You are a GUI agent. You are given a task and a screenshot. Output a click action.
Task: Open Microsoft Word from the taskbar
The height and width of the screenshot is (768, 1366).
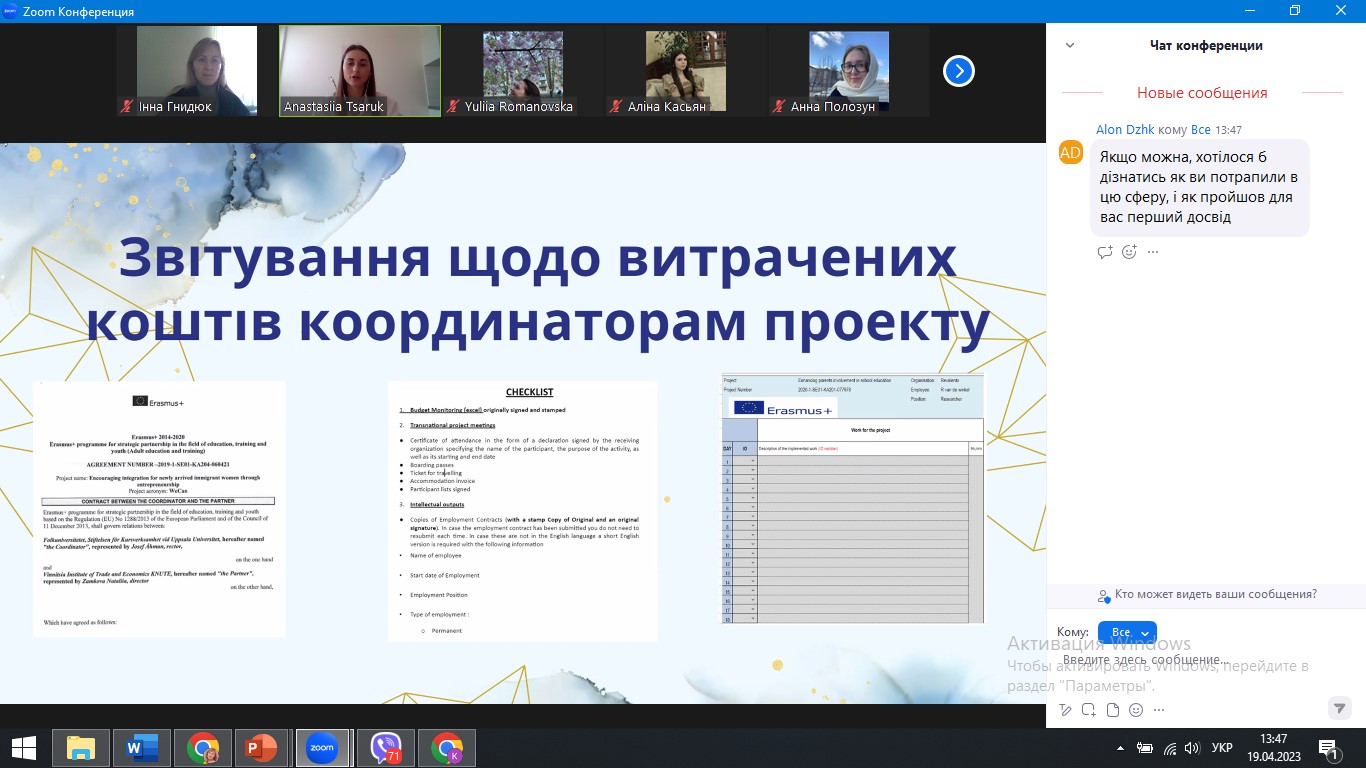(x=142, y=747)
